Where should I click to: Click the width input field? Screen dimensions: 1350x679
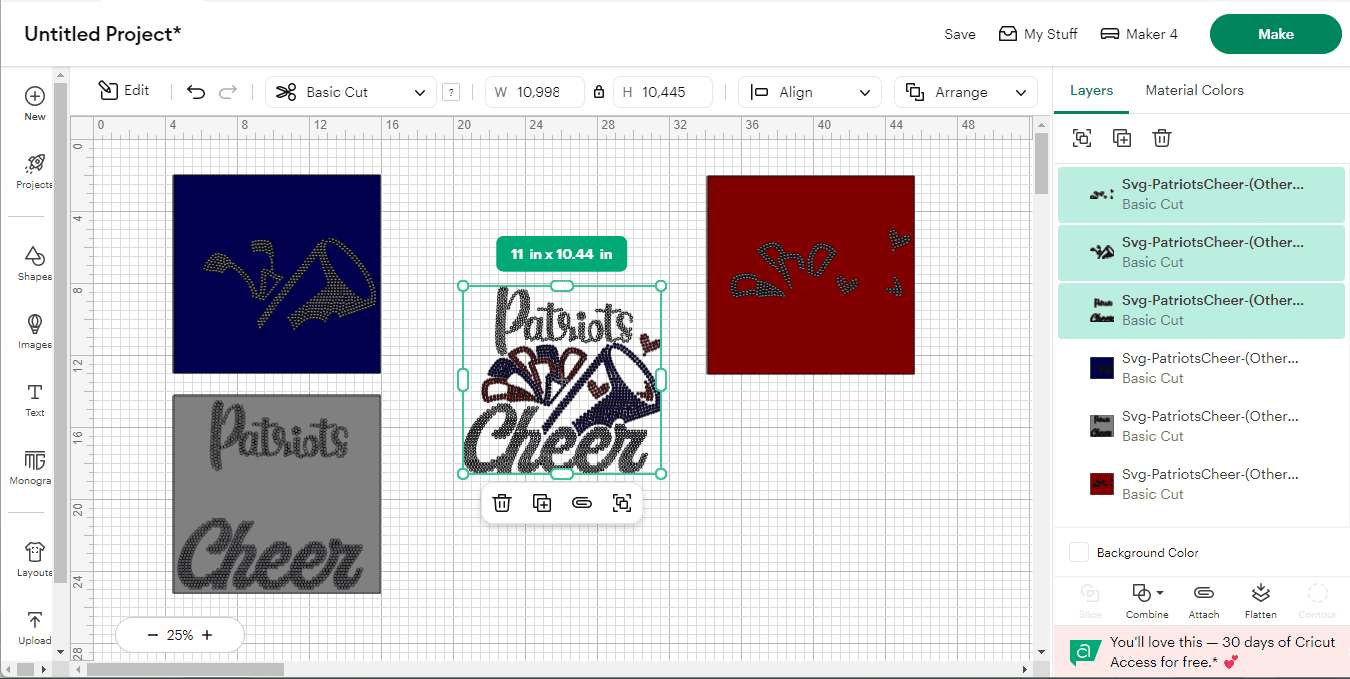point(535,92)
